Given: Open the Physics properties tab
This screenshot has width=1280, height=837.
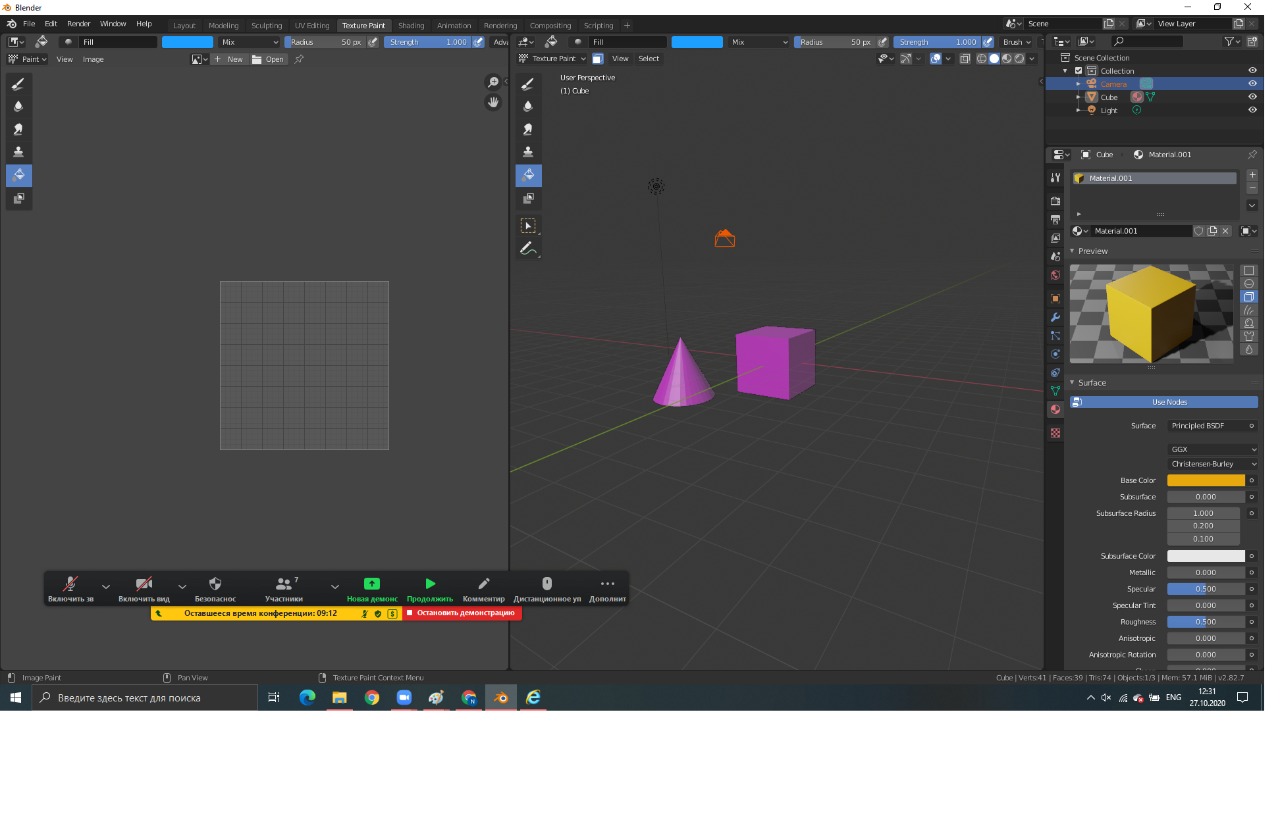Looking at the screenshot, I should click(x=1055, y=354).
